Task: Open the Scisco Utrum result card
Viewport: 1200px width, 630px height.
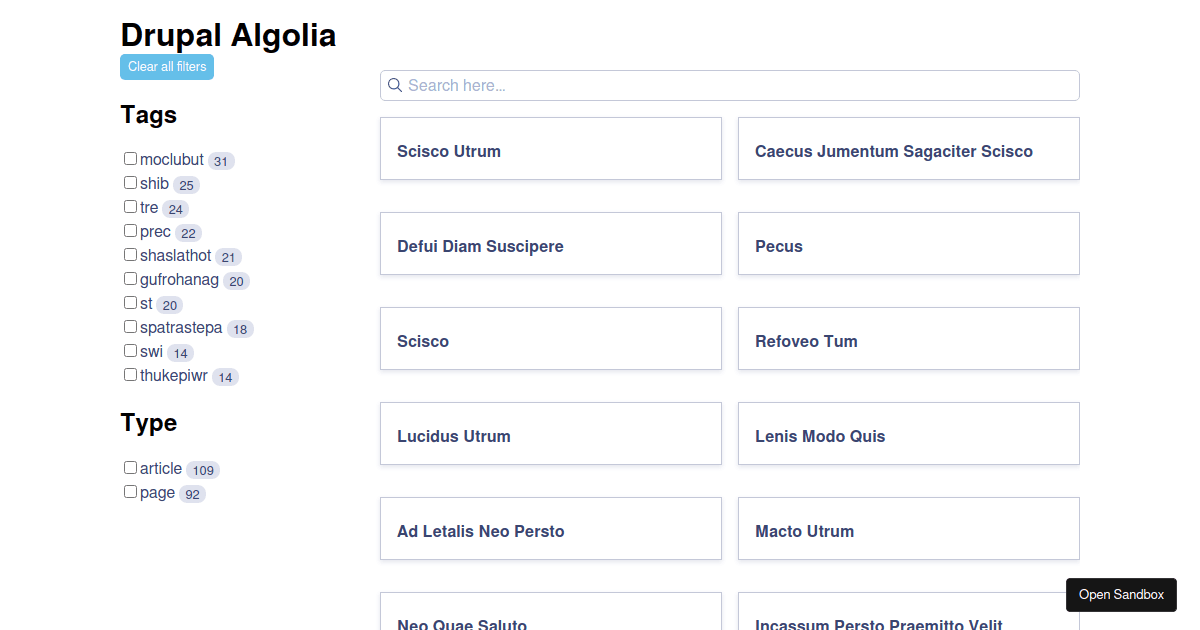Action: (x=551, y=149)
